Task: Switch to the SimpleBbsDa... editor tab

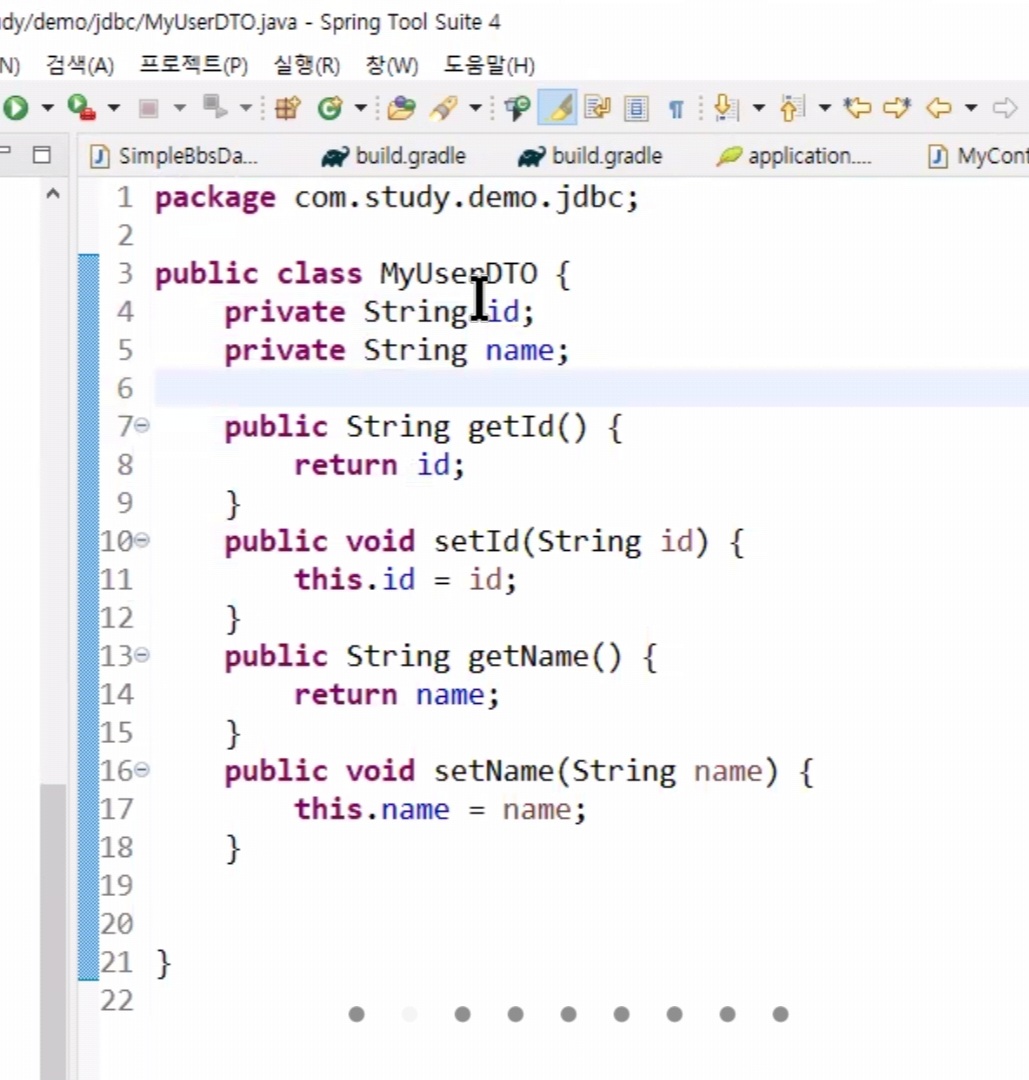Action: [174, 156]
